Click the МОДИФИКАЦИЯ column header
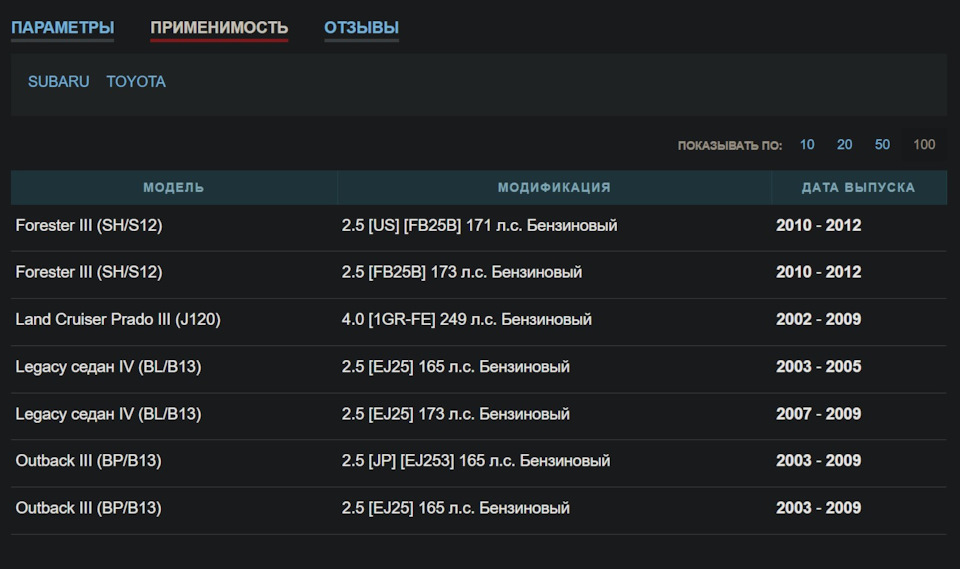This screenshot has height=569, width=960. click(554, 187)
